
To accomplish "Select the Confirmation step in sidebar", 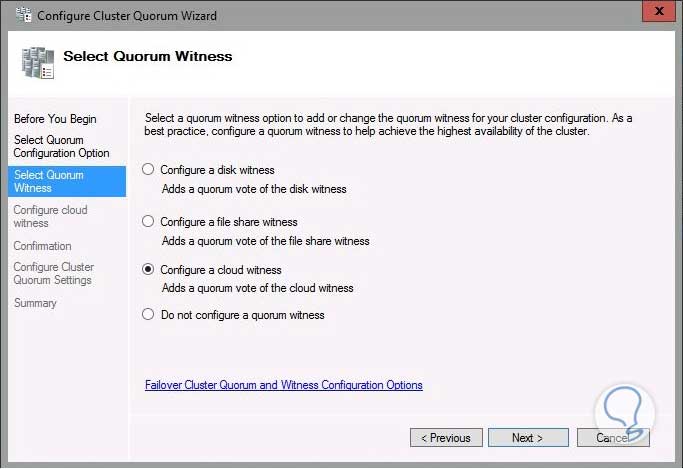I will pyautogui.click(x=42, y=246).
